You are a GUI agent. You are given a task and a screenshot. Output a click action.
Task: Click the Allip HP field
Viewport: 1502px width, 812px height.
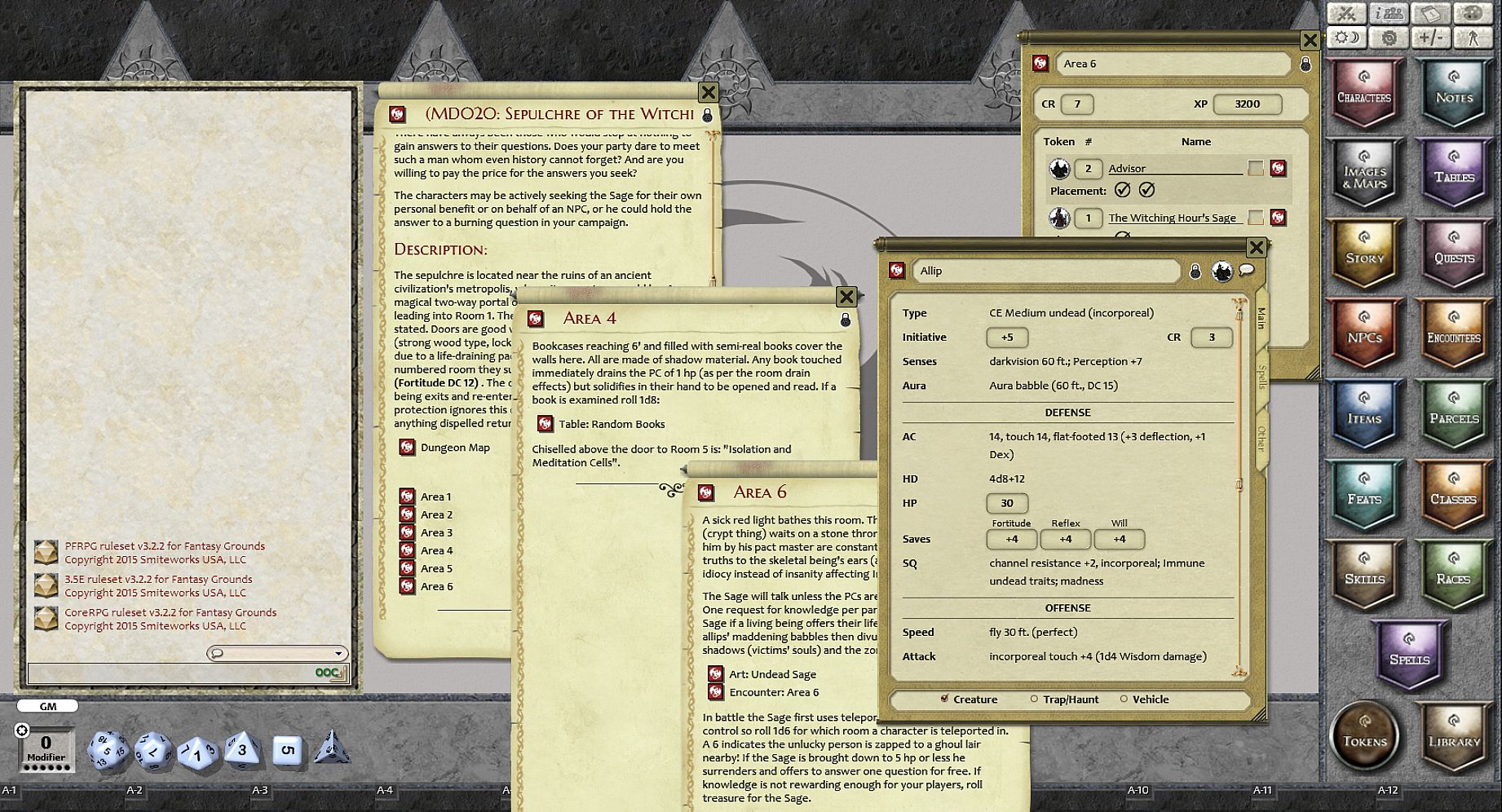1006,503
